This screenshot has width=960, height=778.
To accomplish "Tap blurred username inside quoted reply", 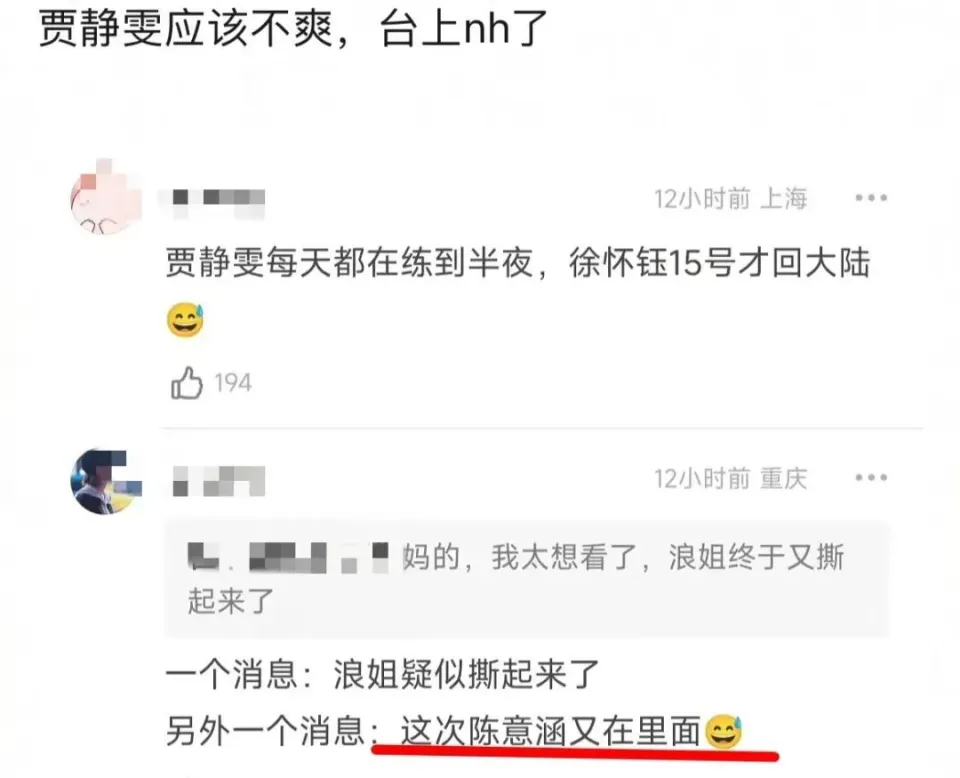I will coord(288,557).
